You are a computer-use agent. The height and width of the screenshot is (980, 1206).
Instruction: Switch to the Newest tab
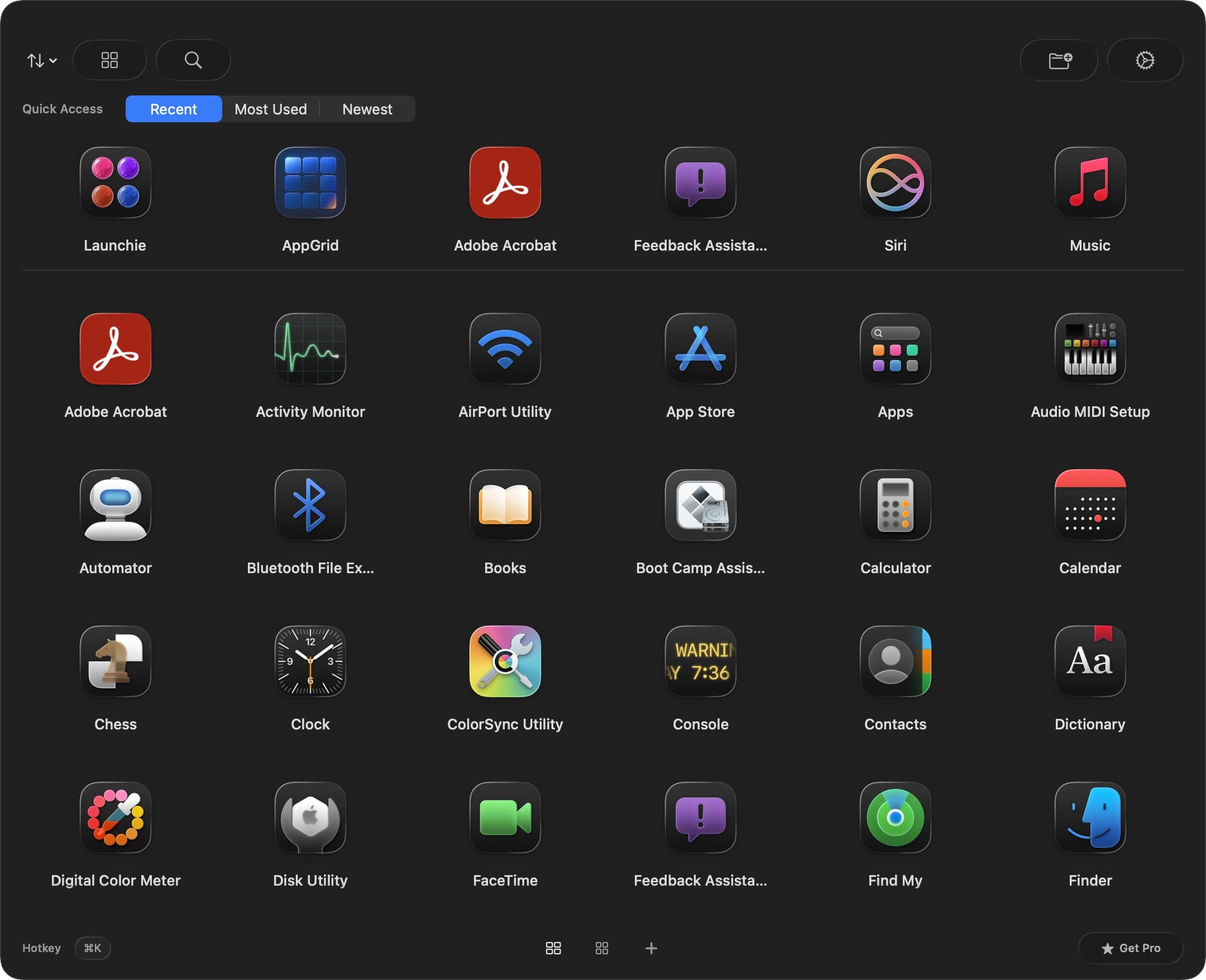367,109
